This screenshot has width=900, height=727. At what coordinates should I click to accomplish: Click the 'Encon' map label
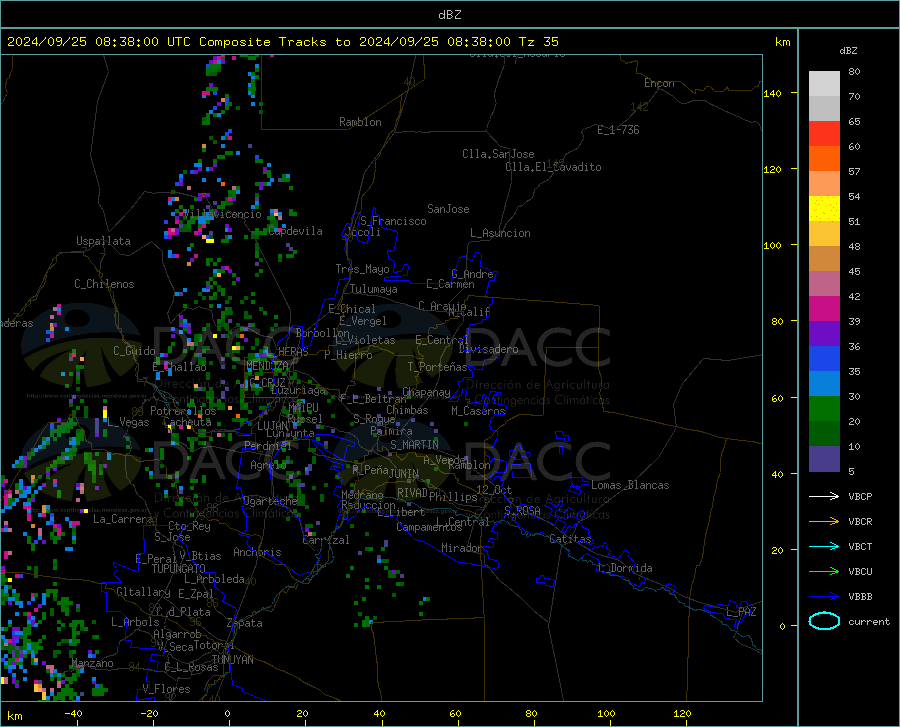tap(659, 83)
